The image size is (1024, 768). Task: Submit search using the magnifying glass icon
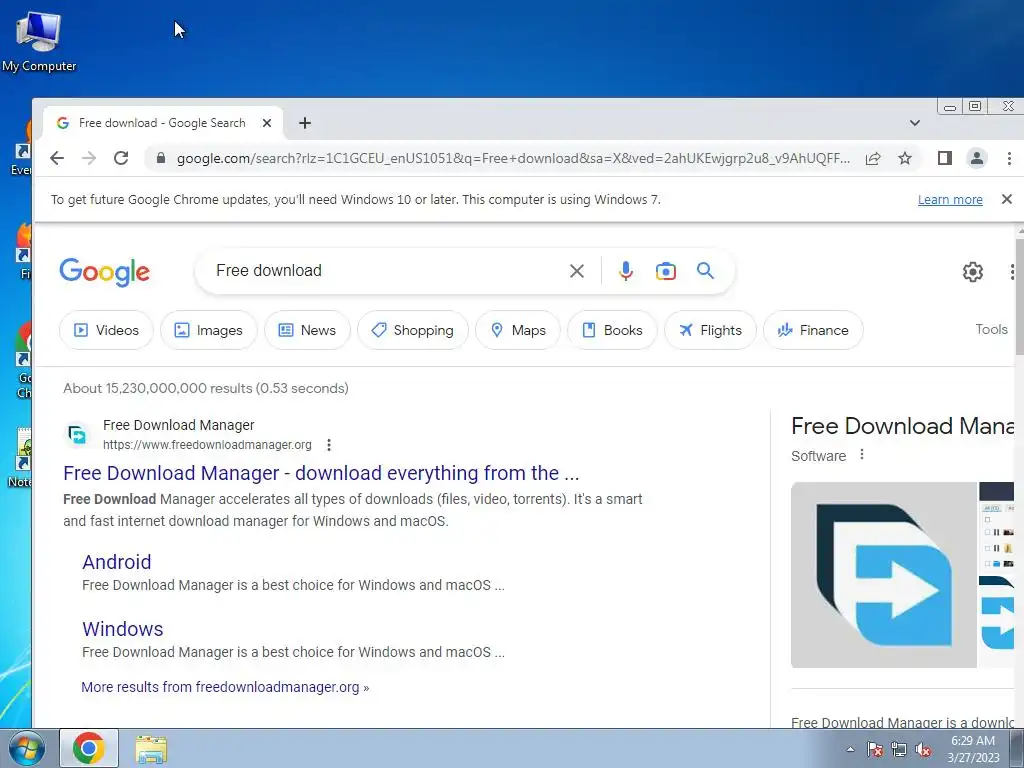point(705,270)
